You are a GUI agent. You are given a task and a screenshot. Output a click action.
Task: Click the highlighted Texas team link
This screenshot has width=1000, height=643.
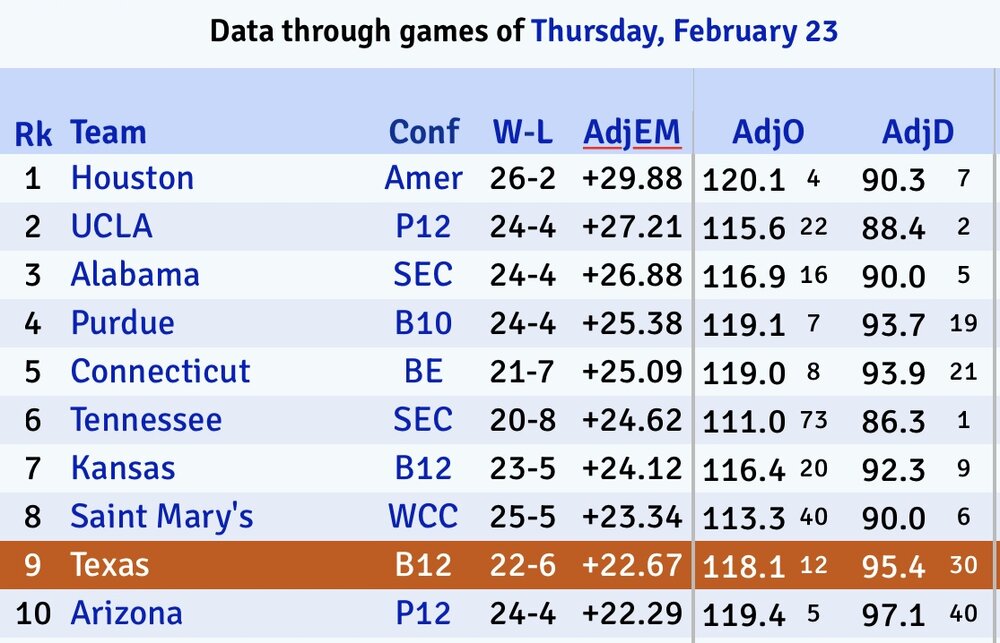(109, 565)
